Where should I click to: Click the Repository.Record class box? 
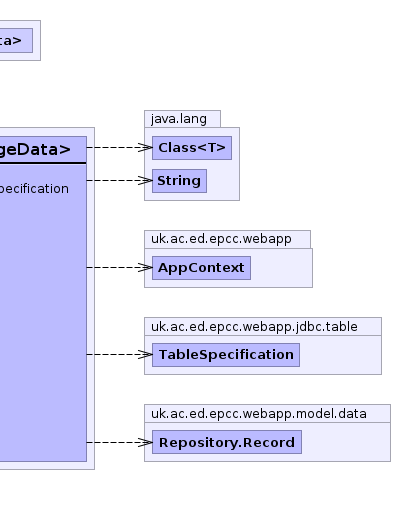227,442
